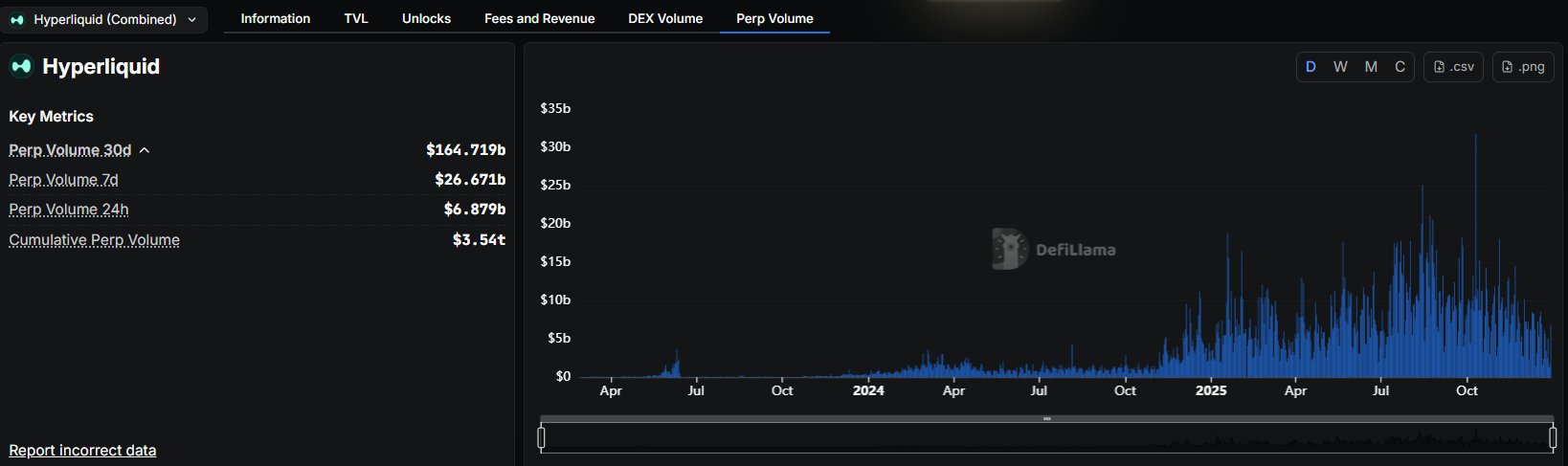
Task: Open the Unlocks tab
Action: 426,18
